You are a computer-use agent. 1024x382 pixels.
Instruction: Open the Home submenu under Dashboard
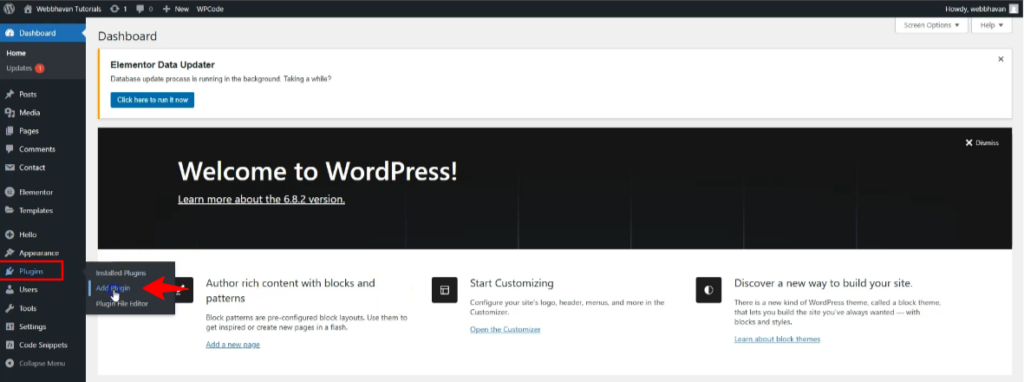click(x=16, y=53)
